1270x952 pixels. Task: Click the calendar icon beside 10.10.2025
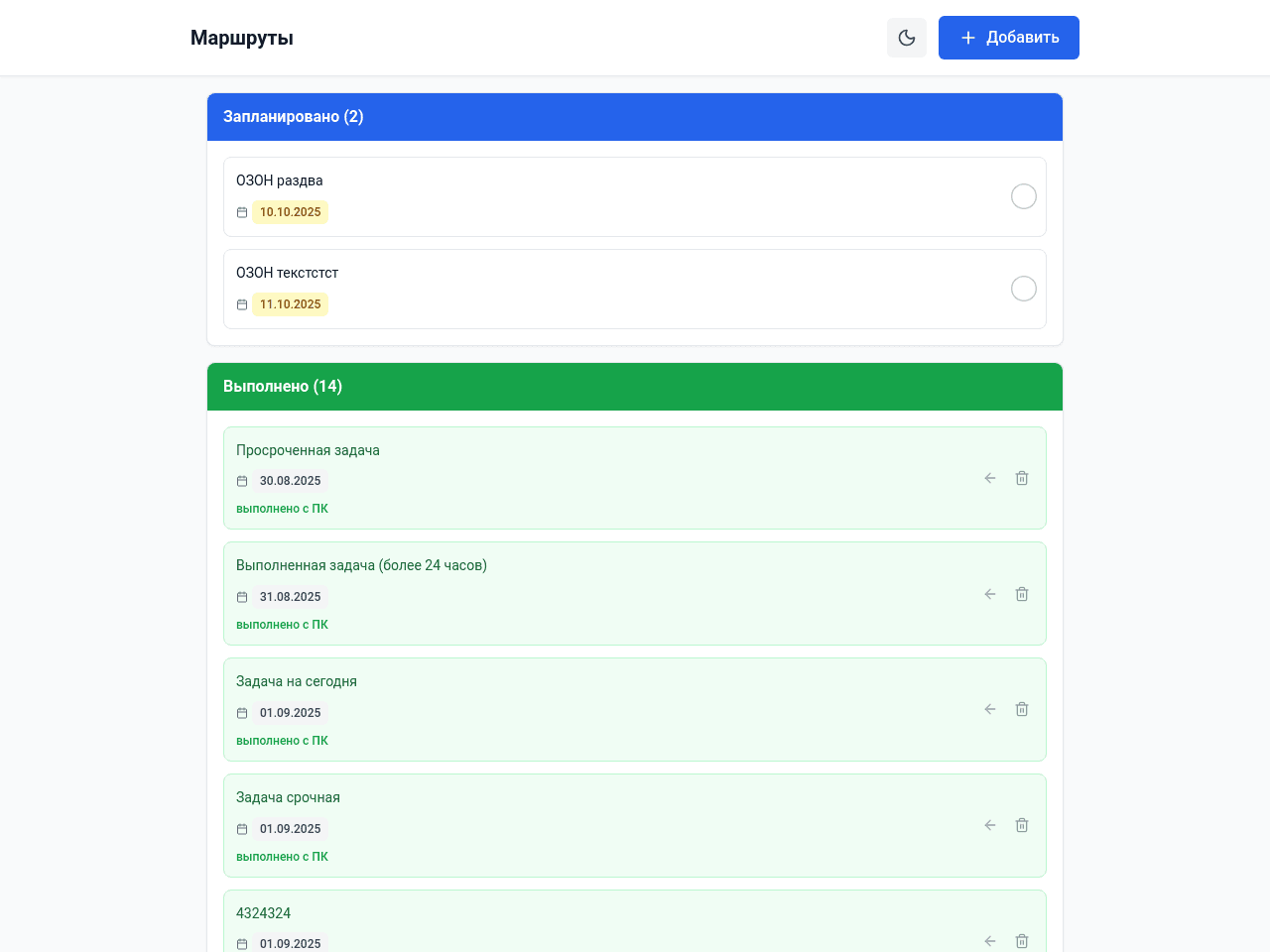pos(242,212)
